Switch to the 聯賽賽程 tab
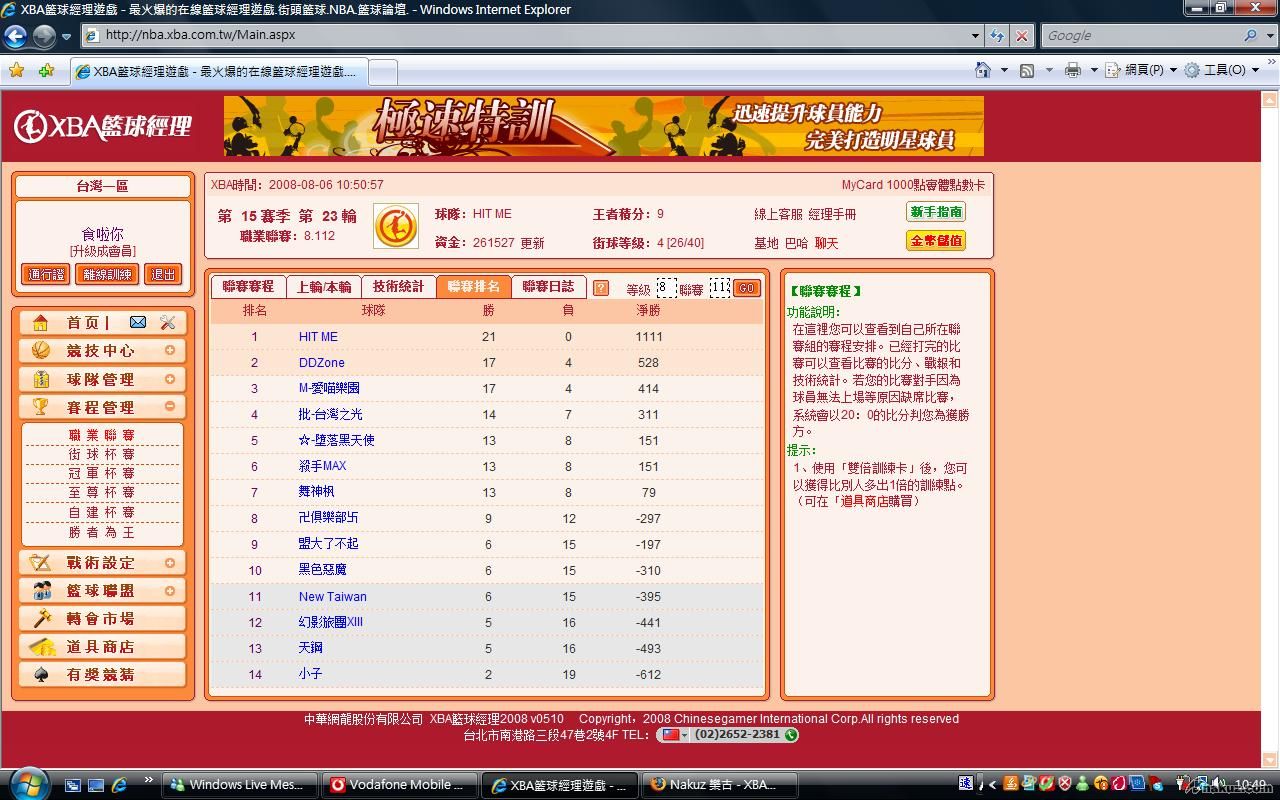1280x800 pixels. 248,287
